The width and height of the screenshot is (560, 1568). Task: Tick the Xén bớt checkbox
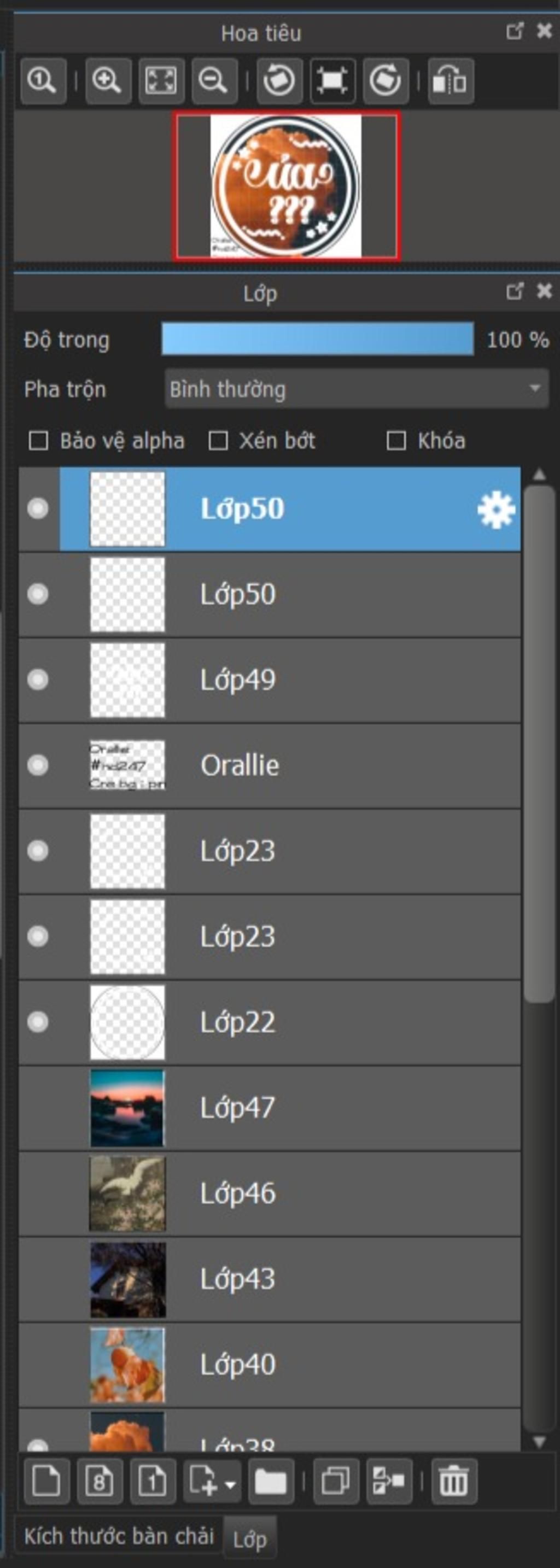tap(218, 441)
